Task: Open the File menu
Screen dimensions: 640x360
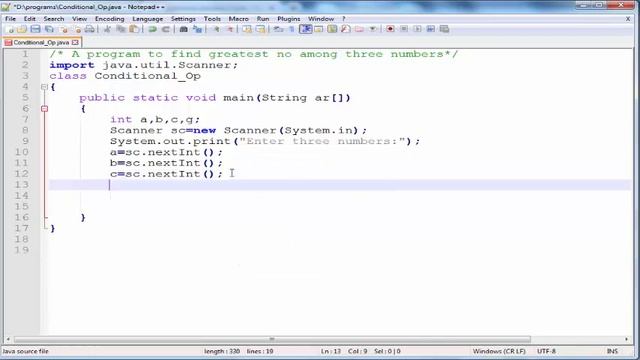Action: point(10,19)
